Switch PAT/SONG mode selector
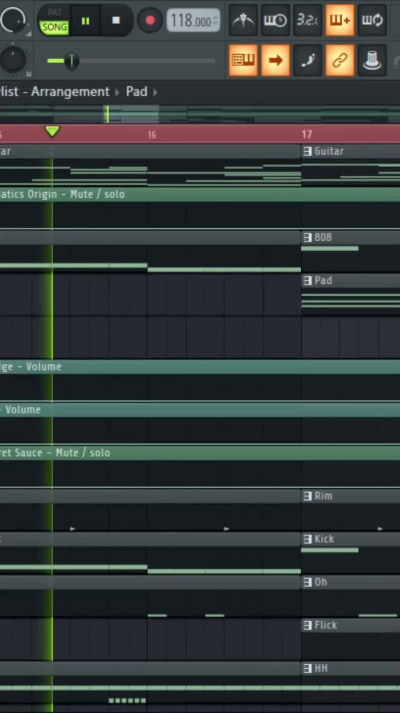Screen dimensions: 400x713 click(54, 21)
